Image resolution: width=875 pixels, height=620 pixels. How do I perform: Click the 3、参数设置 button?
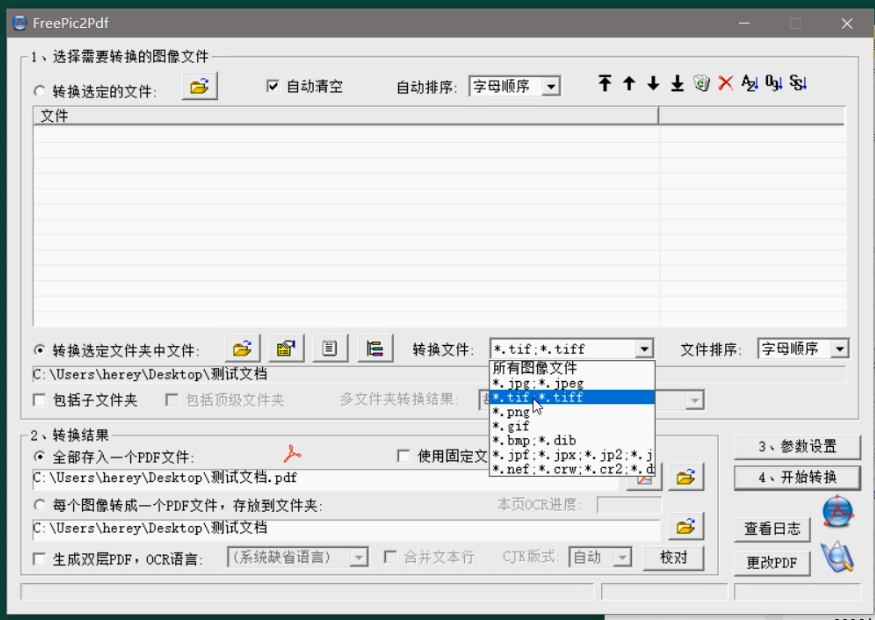click(797, 446)
